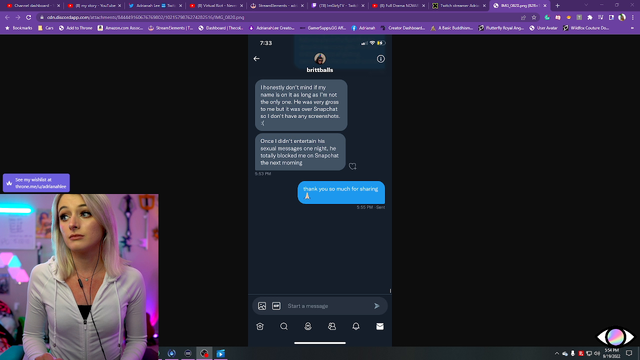640x360 pixels.
Task: Tap the image attachment icon in message bar
Action: (x=262, y=306)
